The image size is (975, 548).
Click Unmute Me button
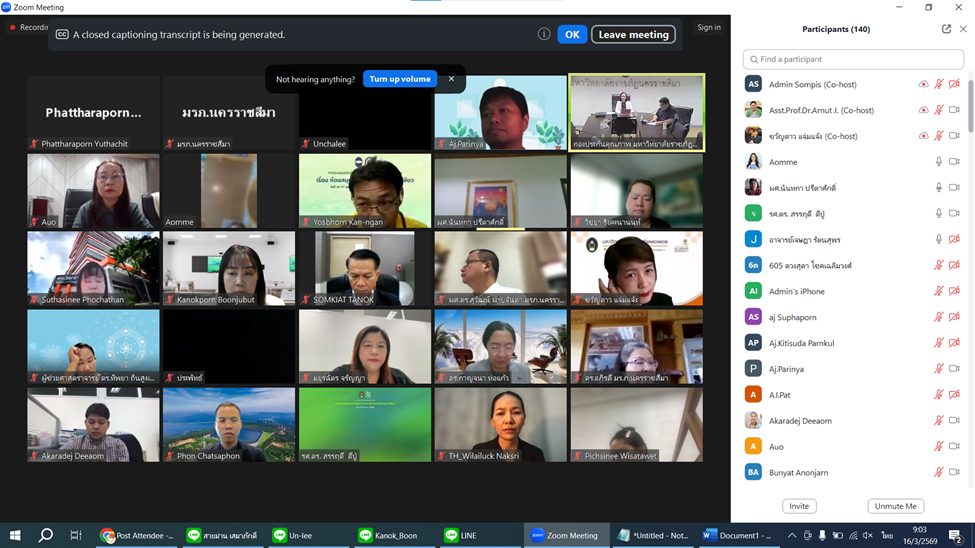pos(895,506)
